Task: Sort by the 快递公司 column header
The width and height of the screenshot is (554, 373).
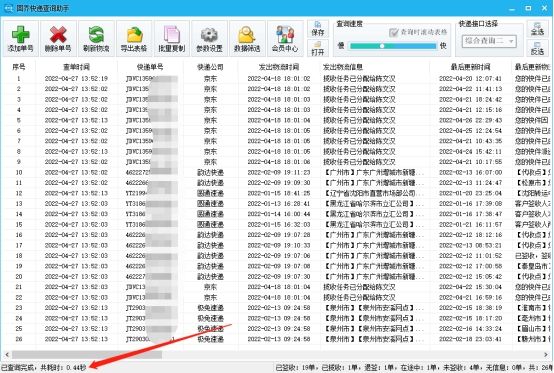Action: click(x=210, y=67)
